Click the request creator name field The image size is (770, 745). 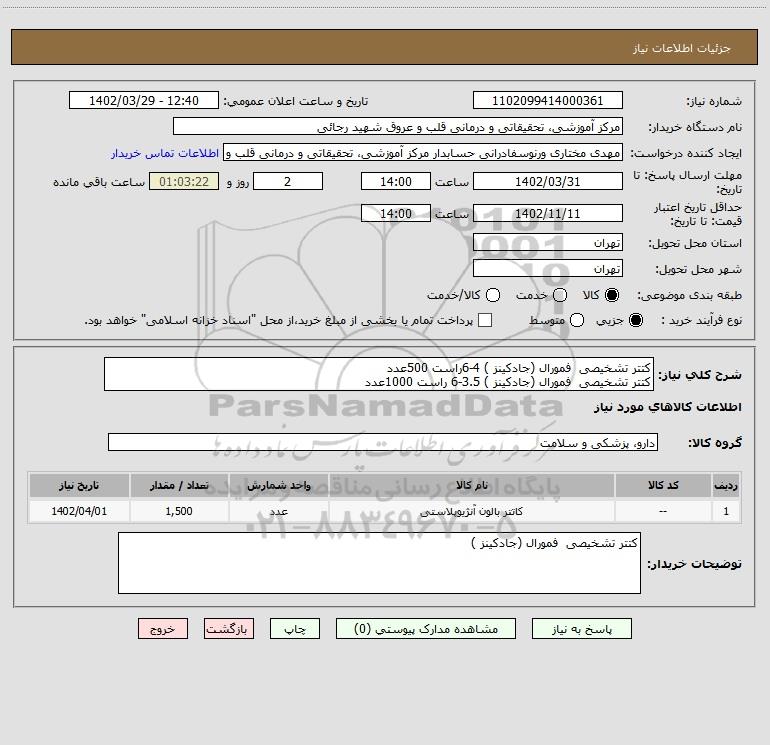423,152
